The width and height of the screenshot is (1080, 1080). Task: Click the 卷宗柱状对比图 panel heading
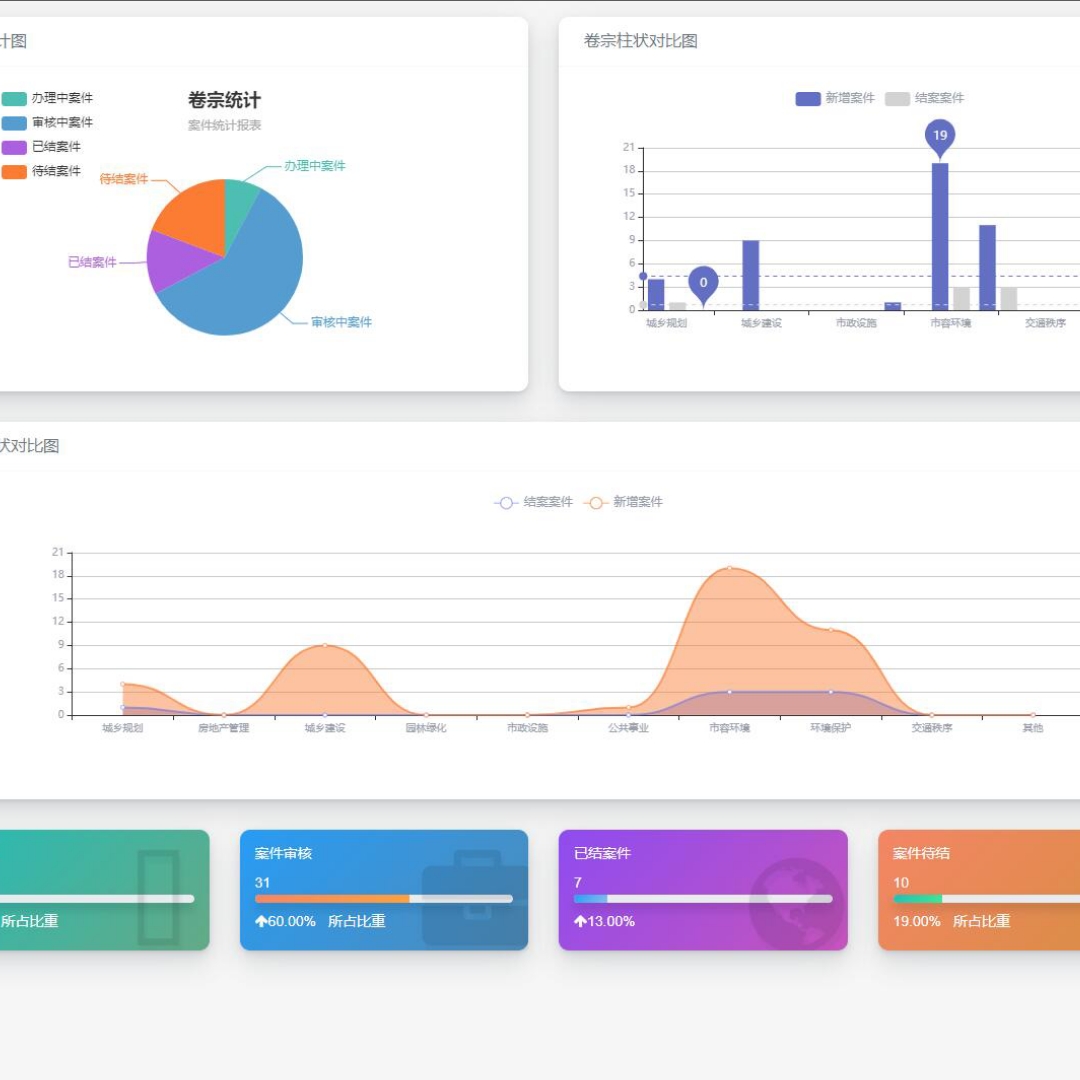(x=641, y=41)
